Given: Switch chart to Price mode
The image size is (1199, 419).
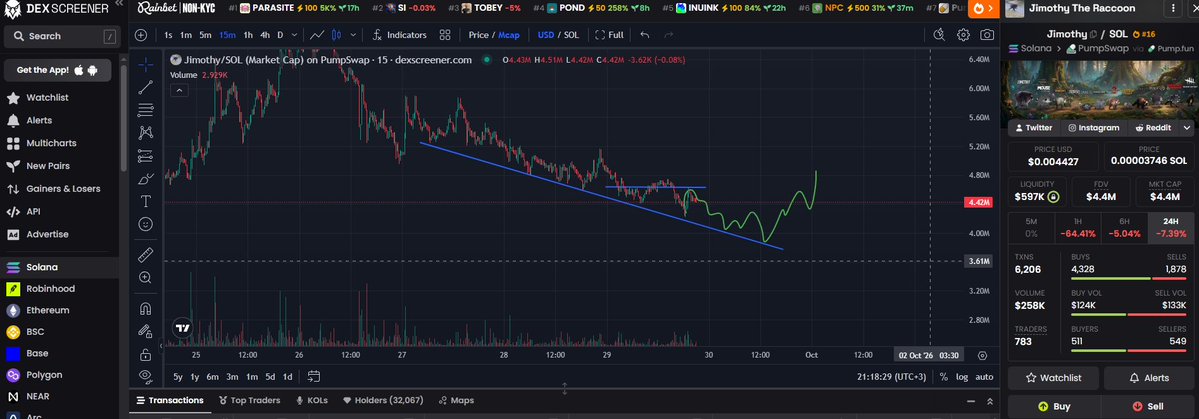Looking at the screenshot, I should click(x=479, y=35).
